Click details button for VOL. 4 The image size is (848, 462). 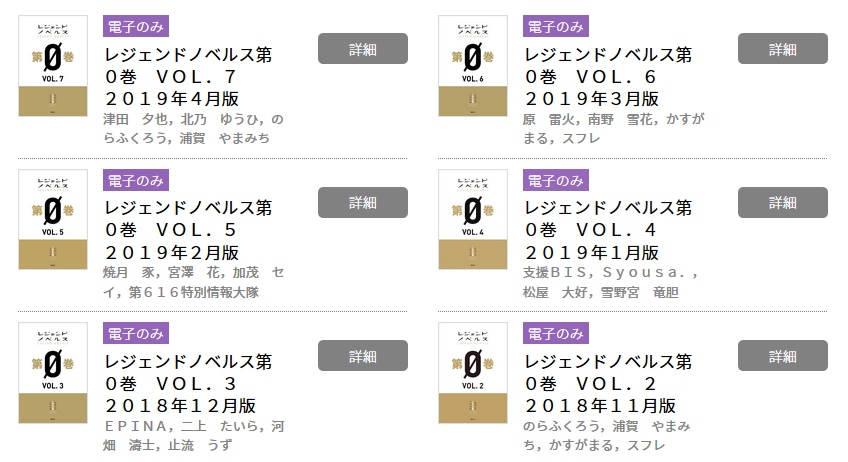[x=782, y=202]
